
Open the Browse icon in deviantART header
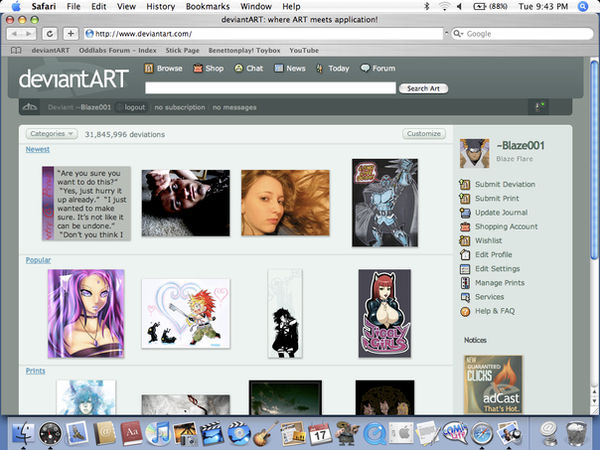149,68
